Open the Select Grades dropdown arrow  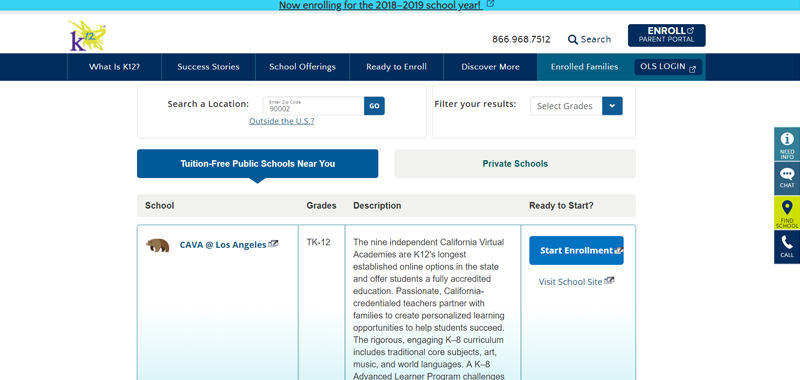(x=612, y=106)
